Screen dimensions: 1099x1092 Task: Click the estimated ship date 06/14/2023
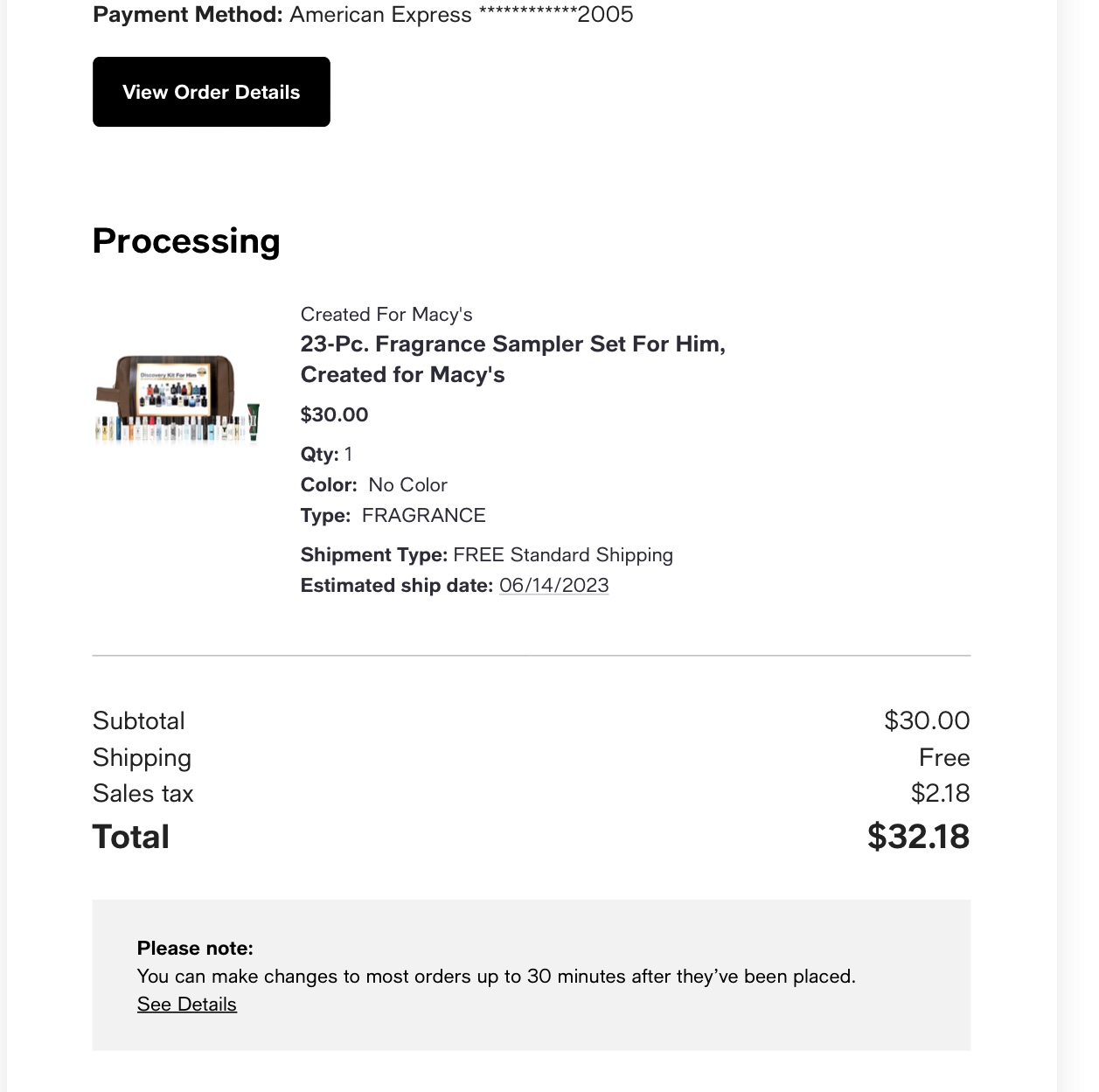553,586
